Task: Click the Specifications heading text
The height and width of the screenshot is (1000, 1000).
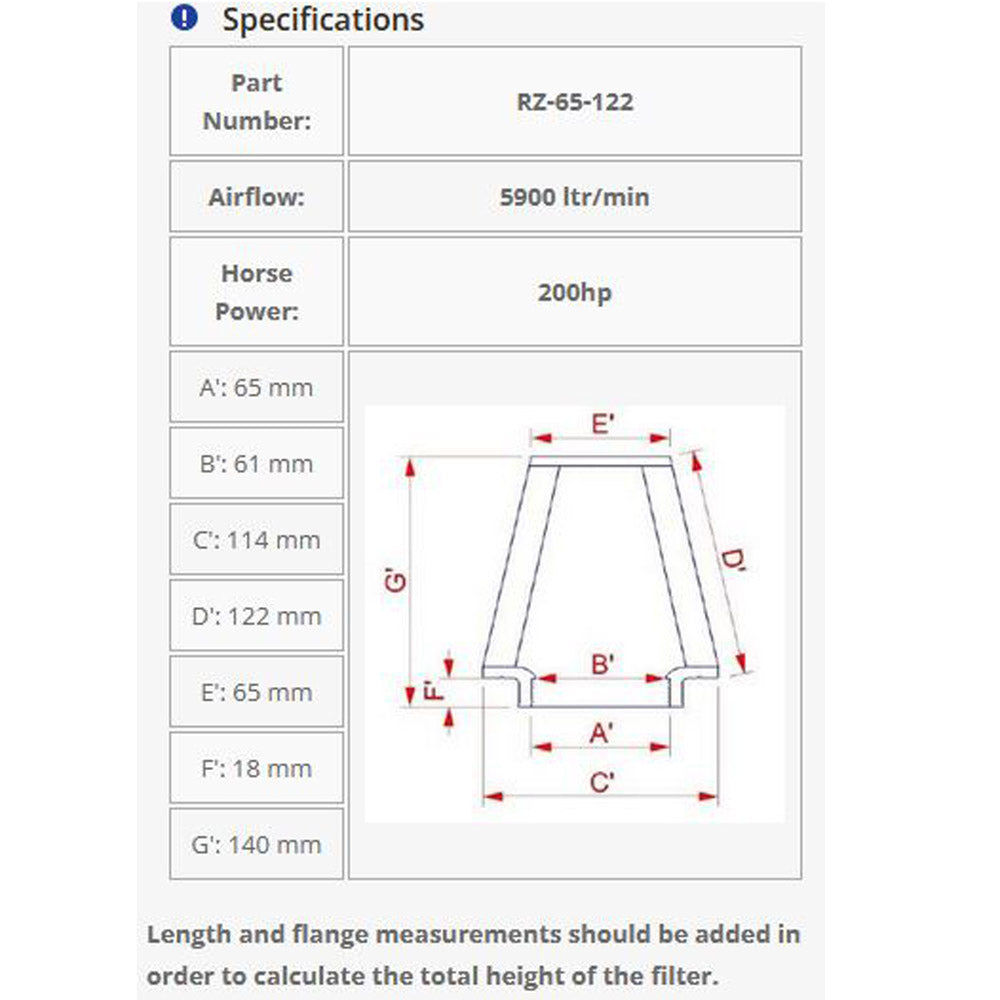Action: [323, 19]
